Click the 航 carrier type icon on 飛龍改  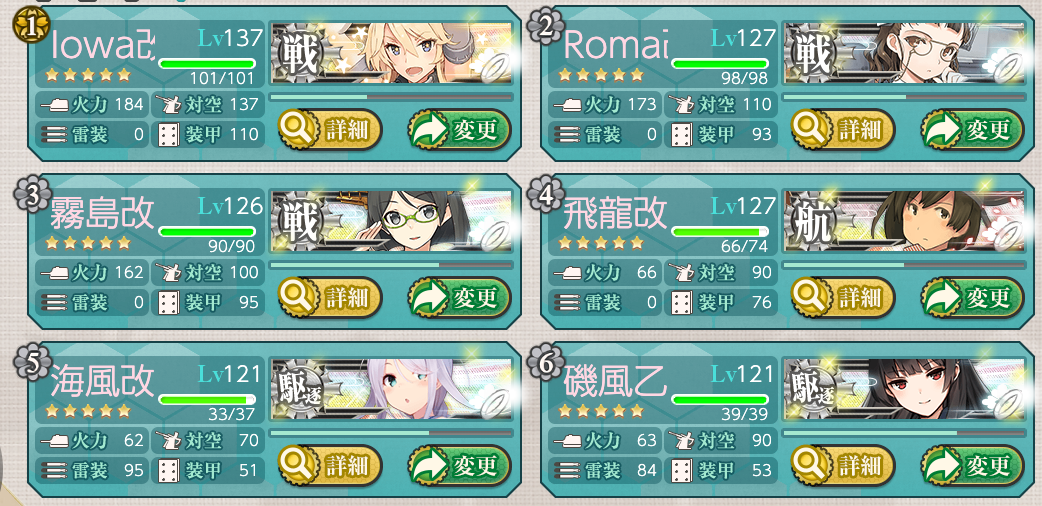click(x=813, y=221)
